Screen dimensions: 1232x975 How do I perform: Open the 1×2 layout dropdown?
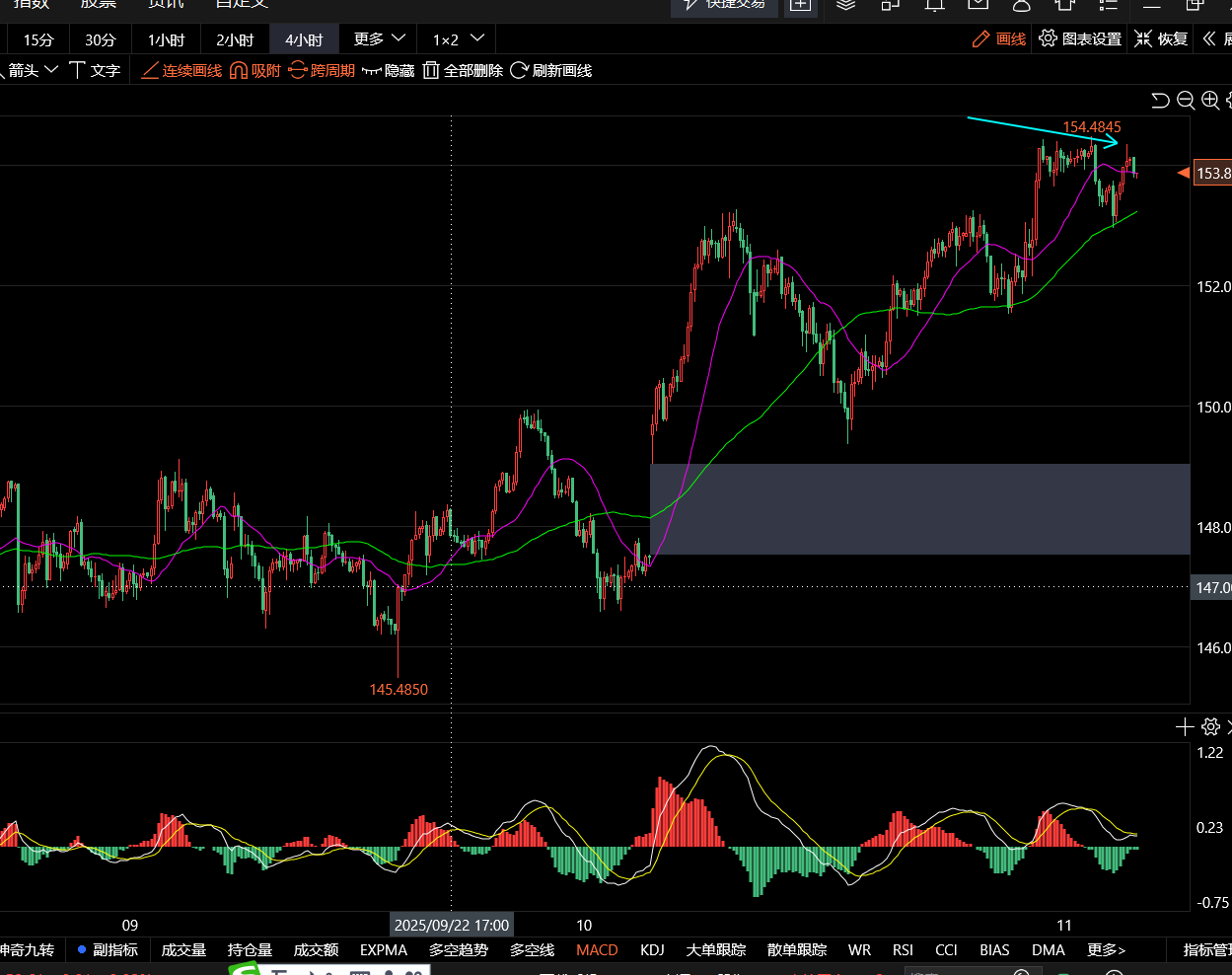(x=459, y=39)
